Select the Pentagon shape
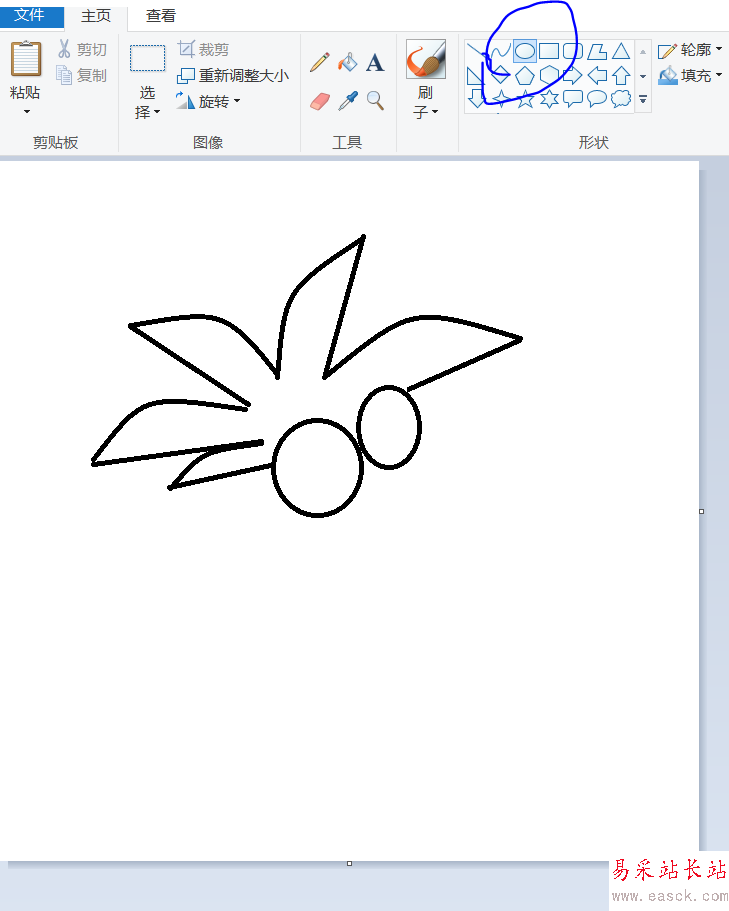The width and height of the screenshot is (729, 911). pos(525,76)
